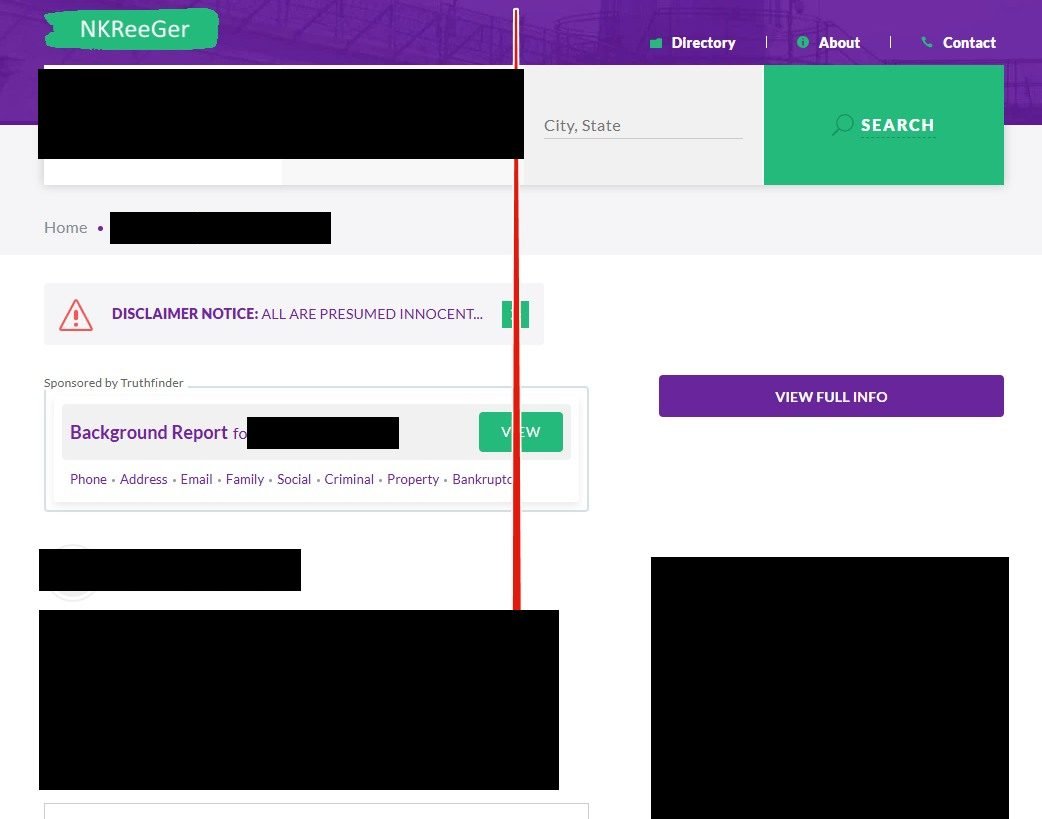Expand the disclaimer notice with green button

[x=515, y=314]
